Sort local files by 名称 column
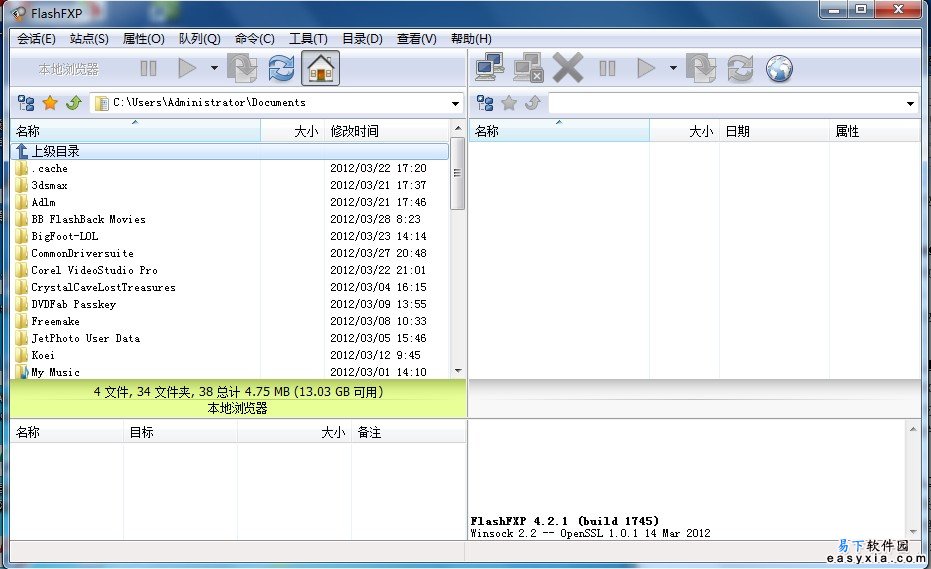This screenshot has width=931, height=569. coord(135,131)
